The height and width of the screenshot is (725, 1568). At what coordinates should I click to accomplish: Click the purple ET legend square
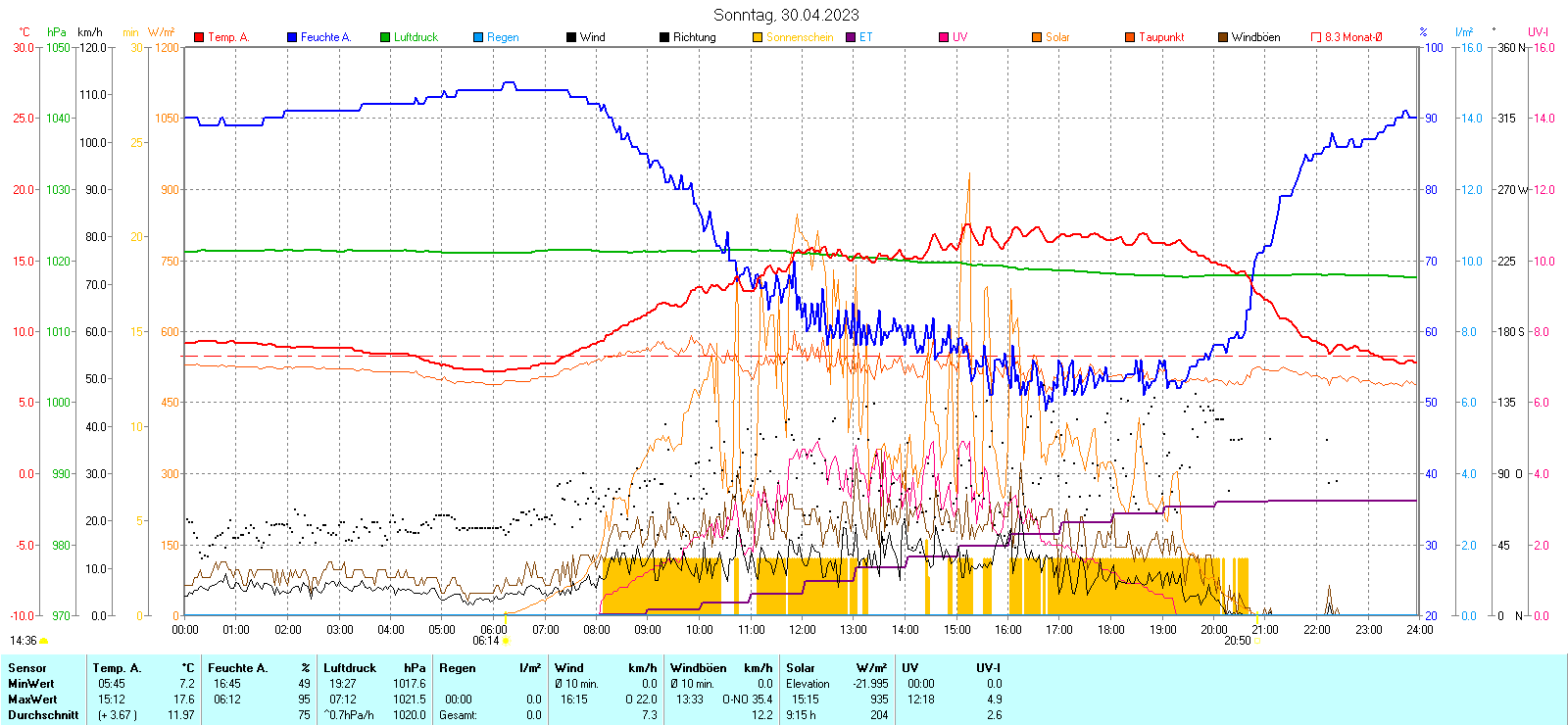click(x=851, y=37)
